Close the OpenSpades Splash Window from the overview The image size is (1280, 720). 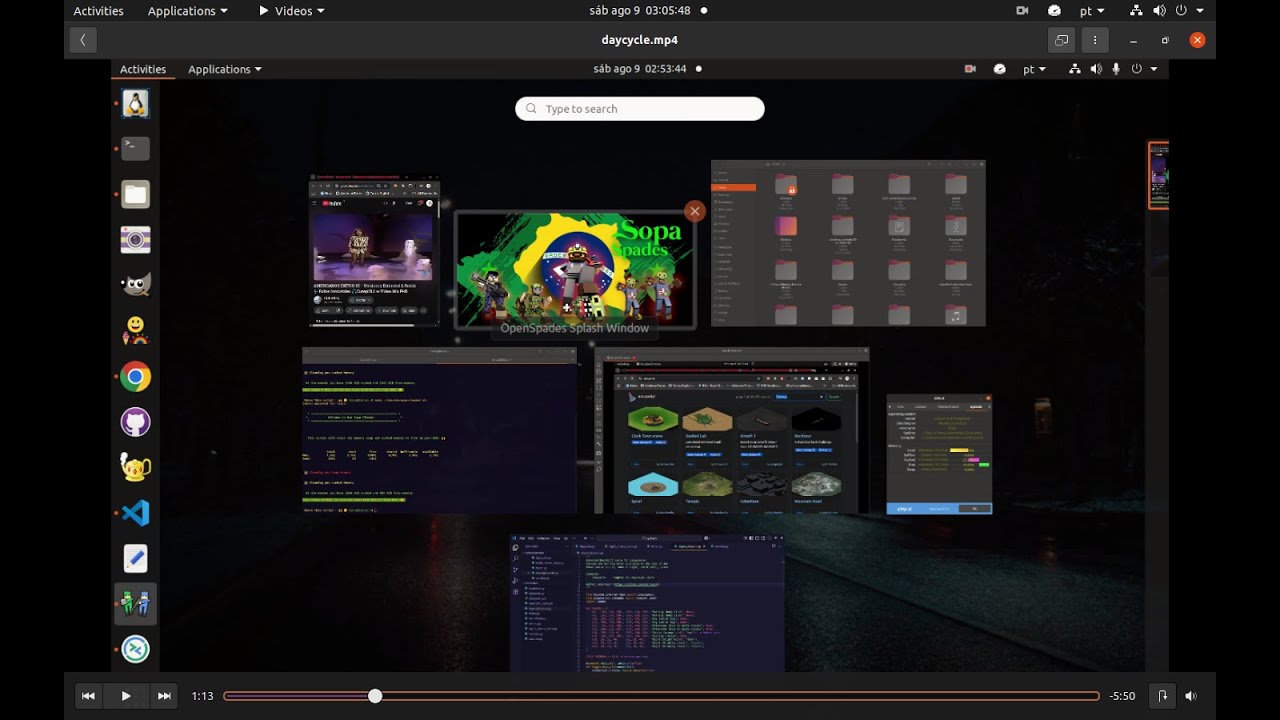pos(695,211)
